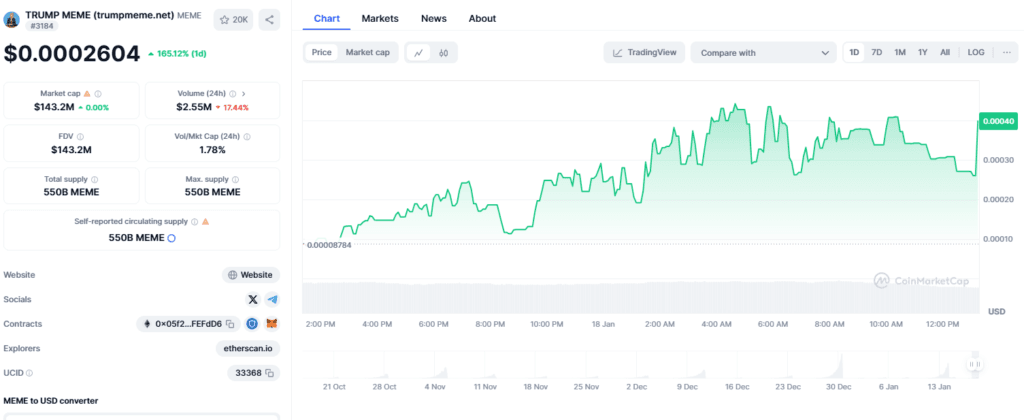Pause chart range playback handle
Viewport: 1024px width, 420px height.
[x=974, y=364]
